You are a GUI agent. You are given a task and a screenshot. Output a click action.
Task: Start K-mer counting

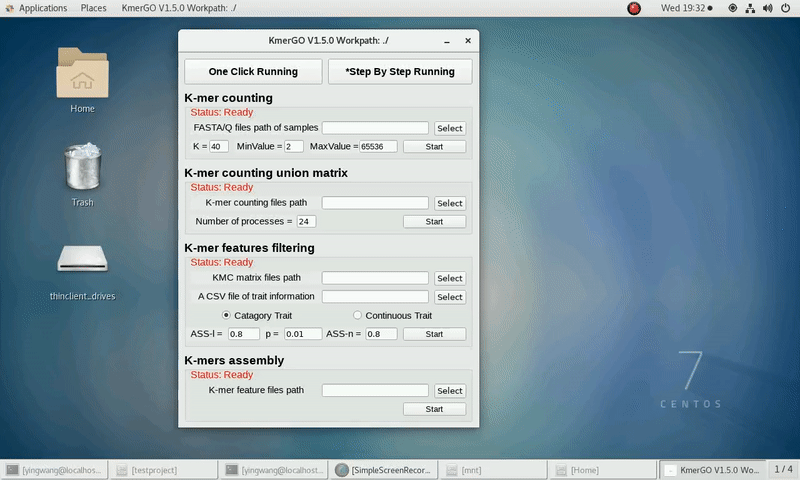point(434,147)
